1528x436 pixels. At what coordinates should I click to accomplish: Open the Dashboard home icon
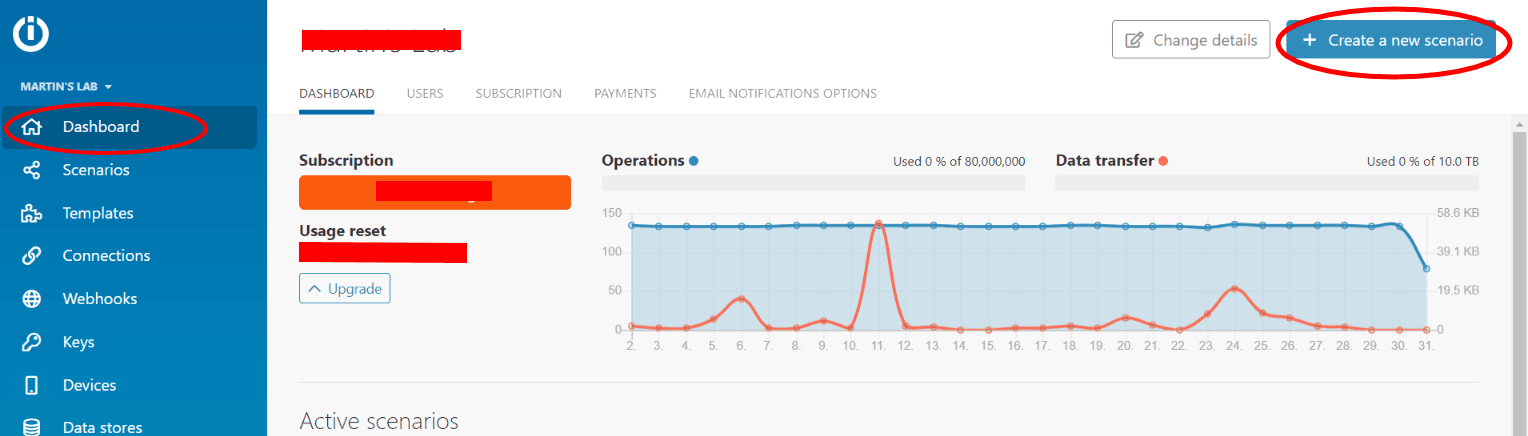click(x=32, y=127)
